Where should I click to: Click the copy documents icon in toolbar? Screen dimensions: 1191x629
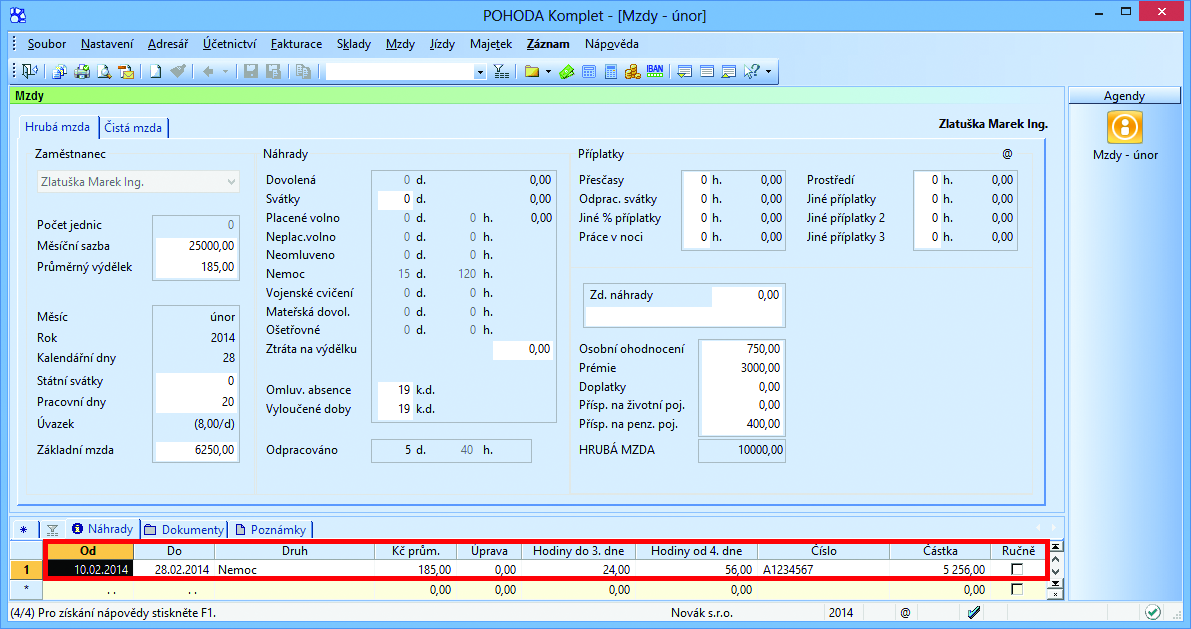click(x=59, y=71)
